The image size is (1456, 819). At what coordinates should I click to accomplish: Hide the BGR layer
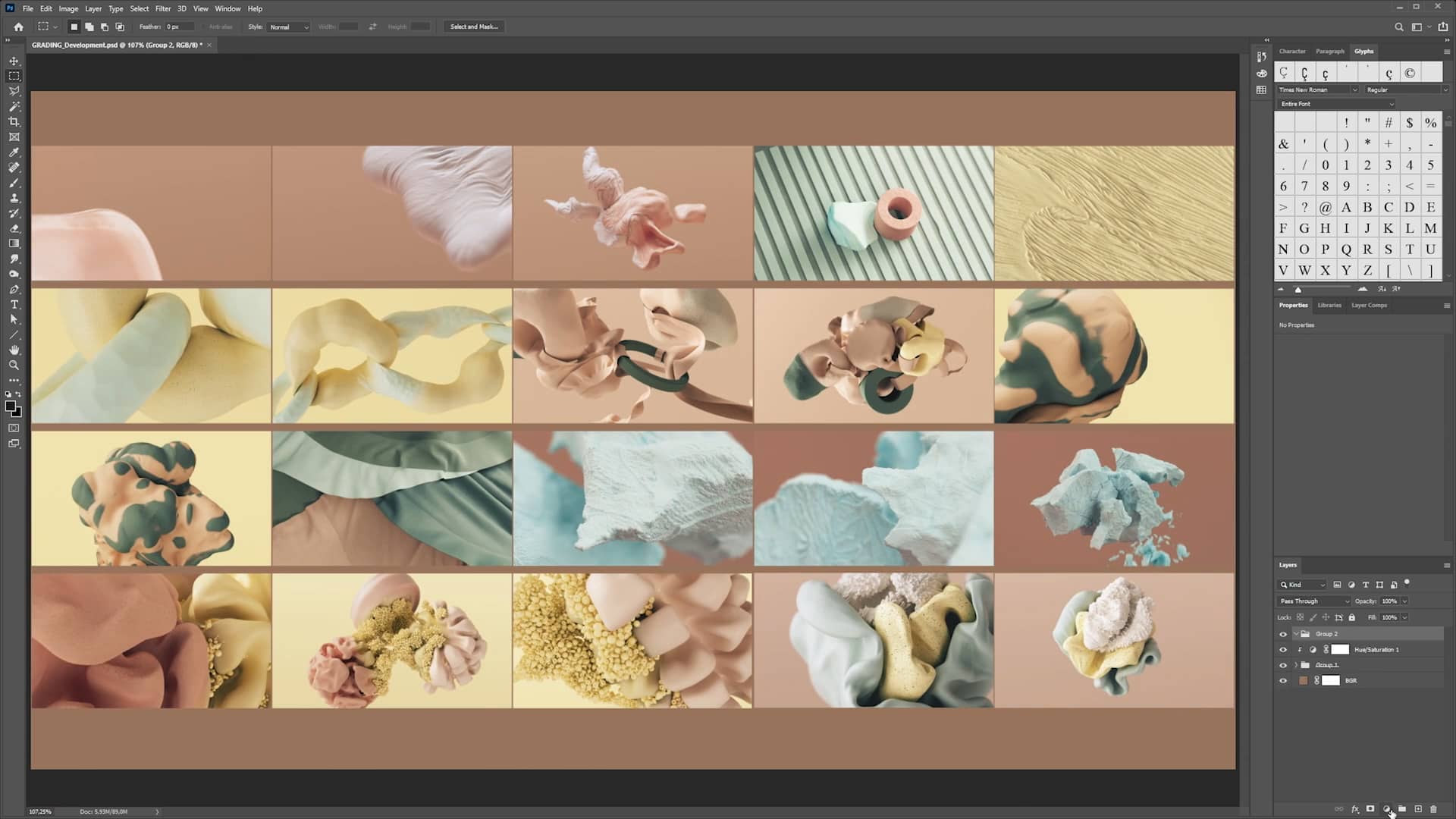[1283, 680]
